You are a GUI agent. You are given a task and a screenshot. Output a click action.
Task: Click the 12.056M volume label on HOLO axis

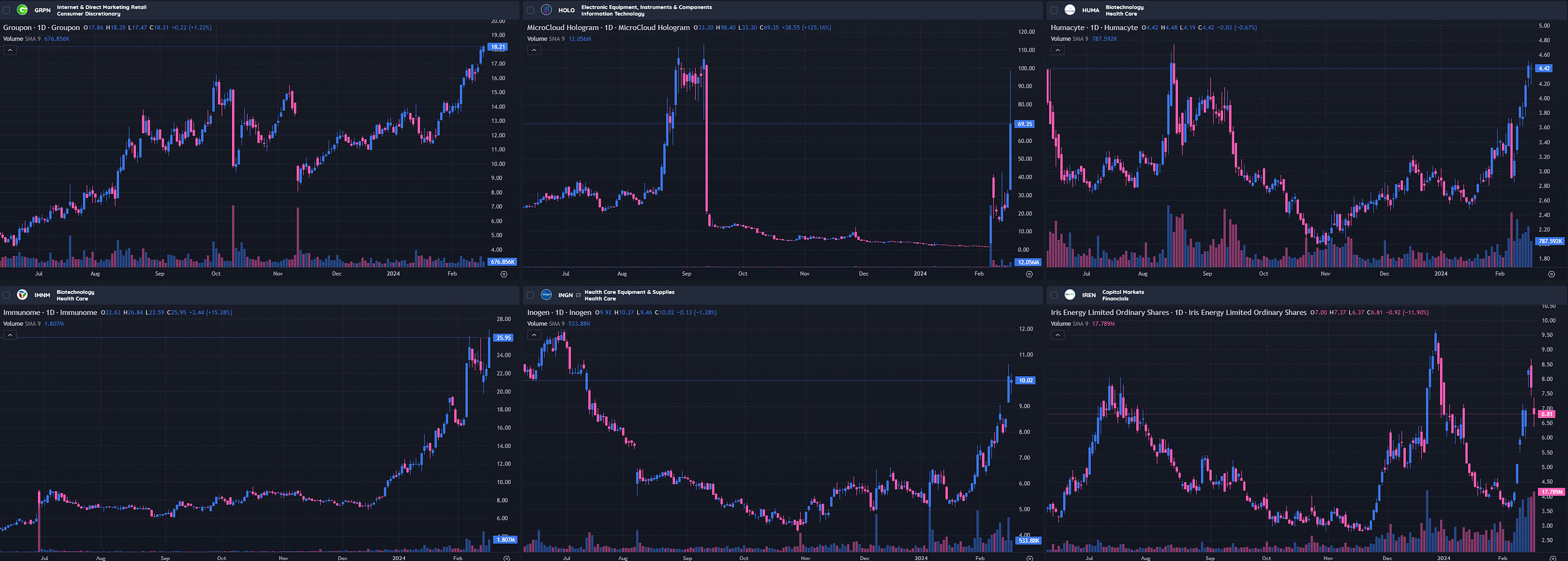(x=1028, y=262)
